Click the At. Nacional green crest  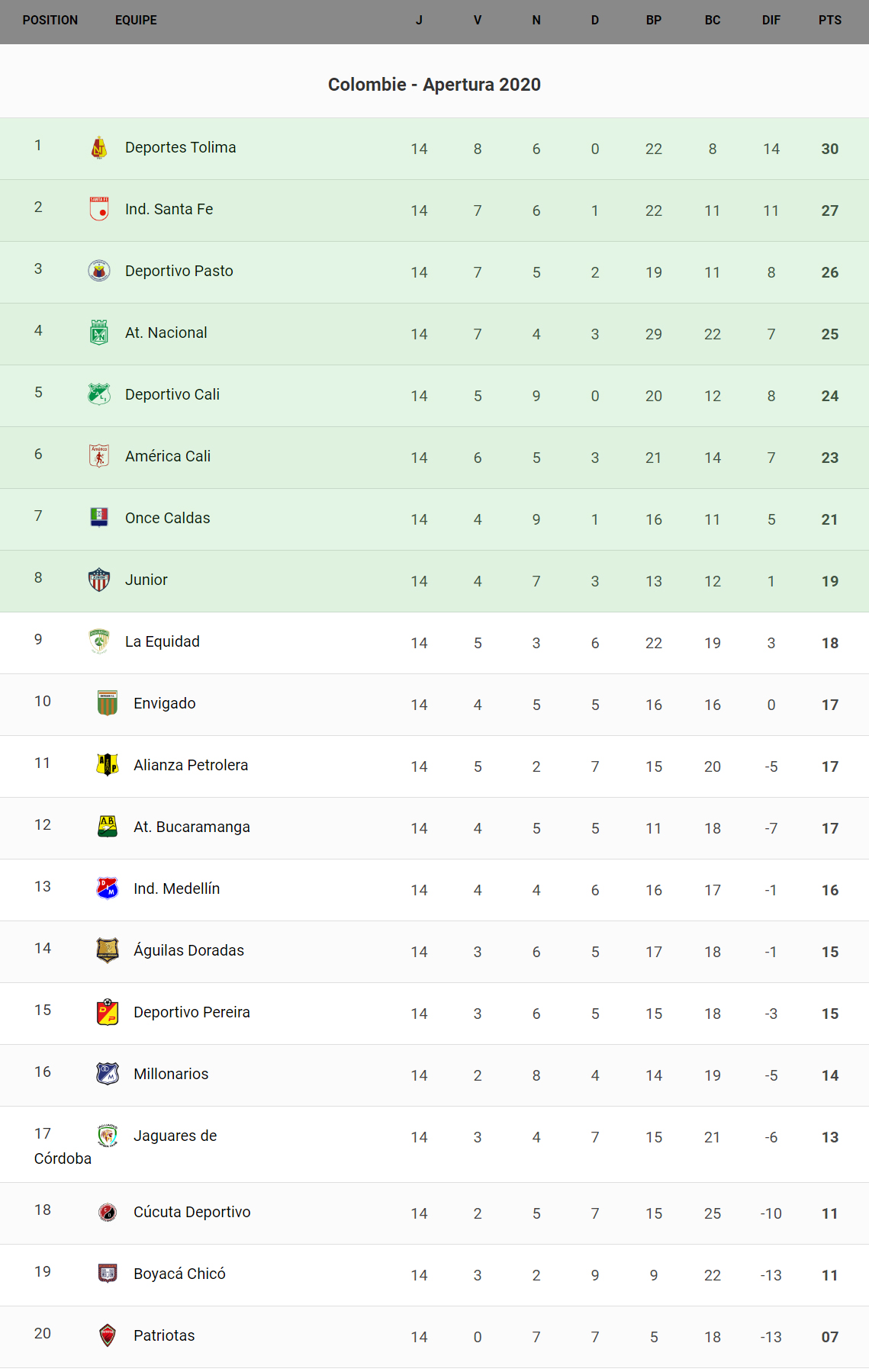pyautogui.click(x=99, y=333)
